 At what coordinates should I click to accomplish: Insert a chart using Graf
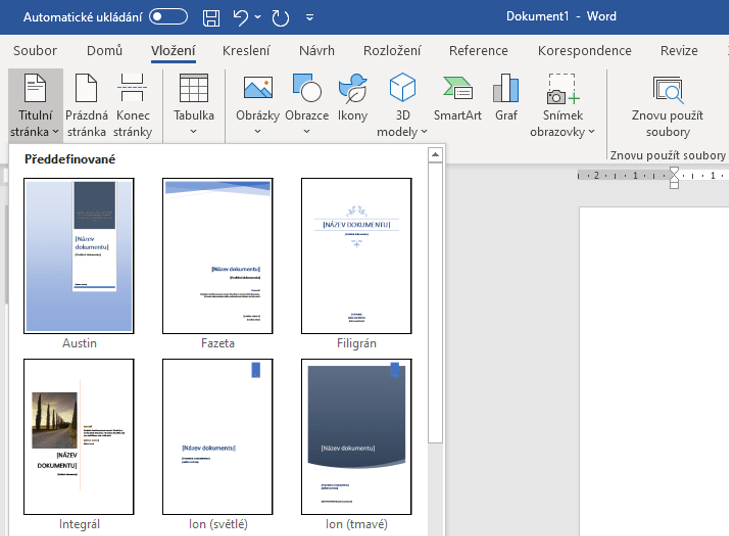[506, 98]
